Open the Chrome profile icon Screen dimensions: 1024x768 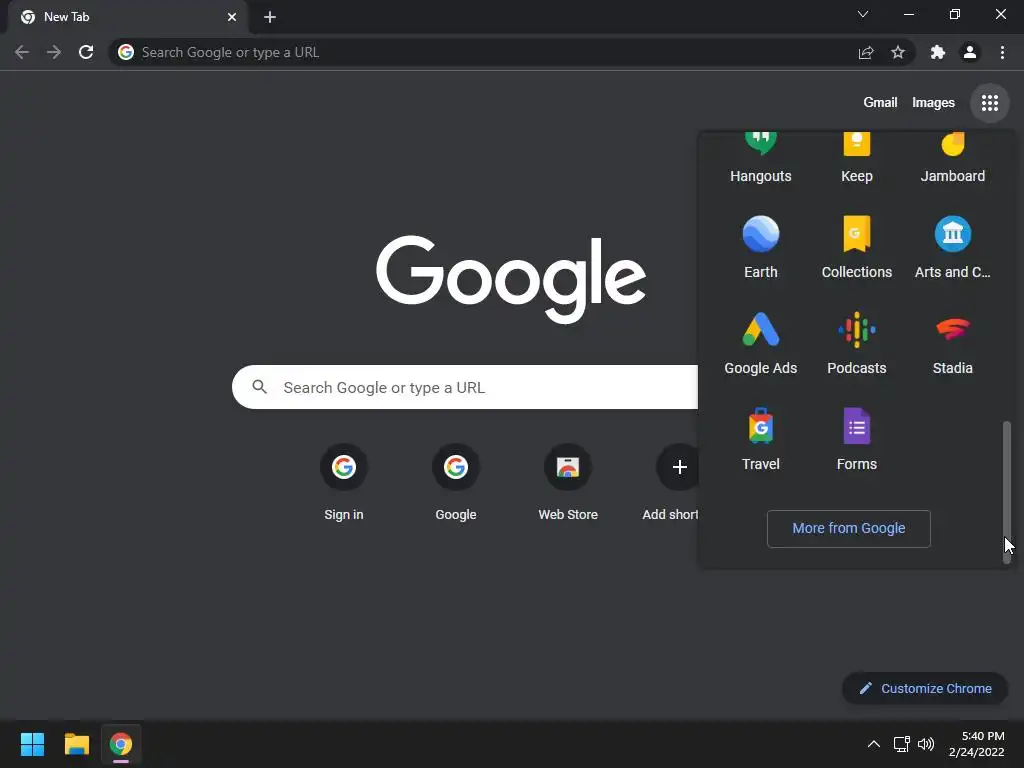[x=970, y=52]
